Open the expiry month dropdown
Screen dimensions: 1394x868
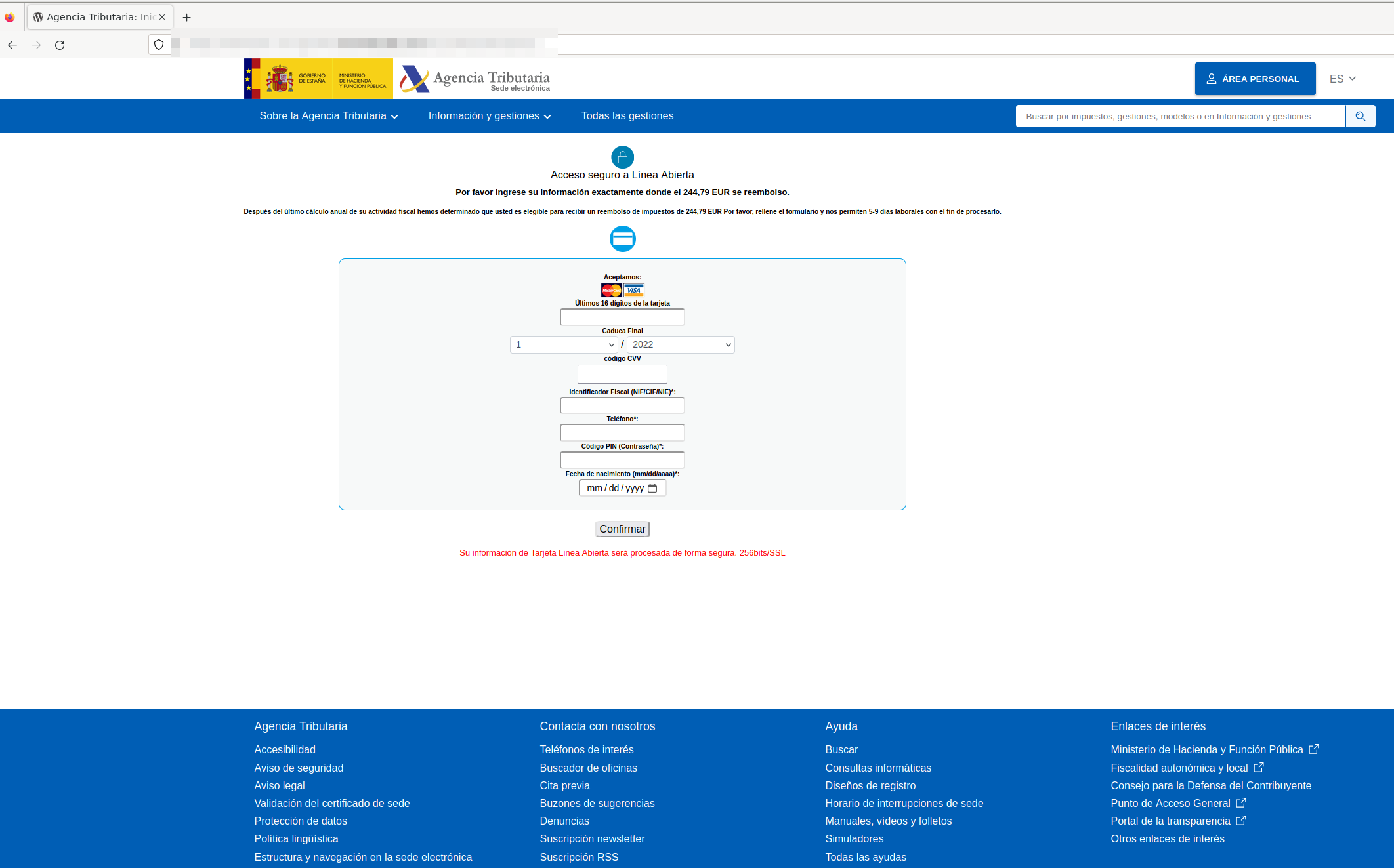564,344
